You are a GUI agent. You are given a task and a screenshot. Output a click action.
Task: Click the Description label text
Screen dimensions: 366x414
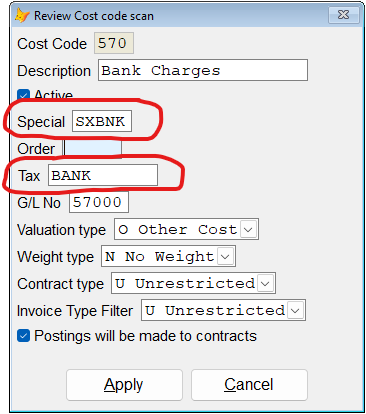[54, 71]
